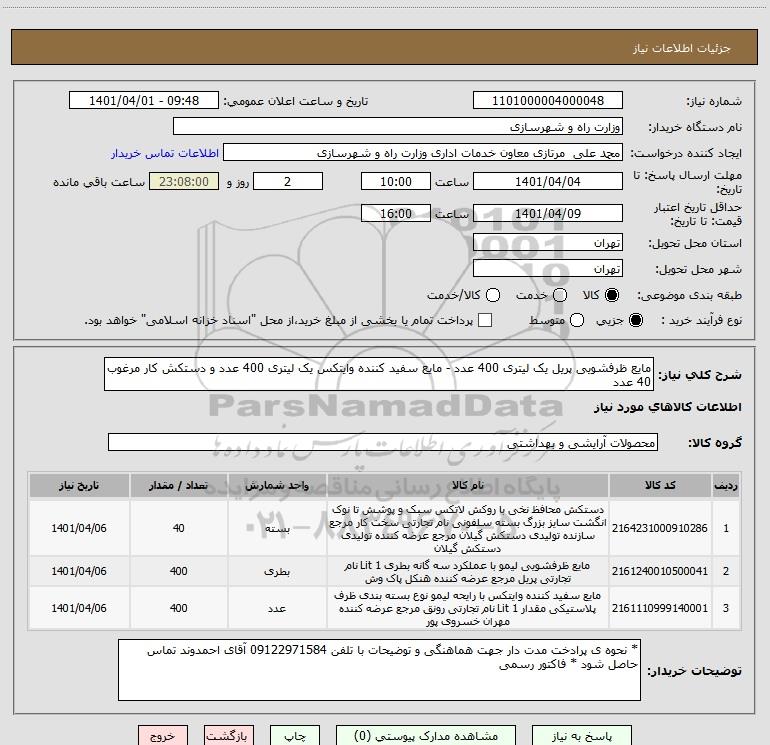Click the چاپ print button
Screen dimensions: 770x745
coord(295,736)
